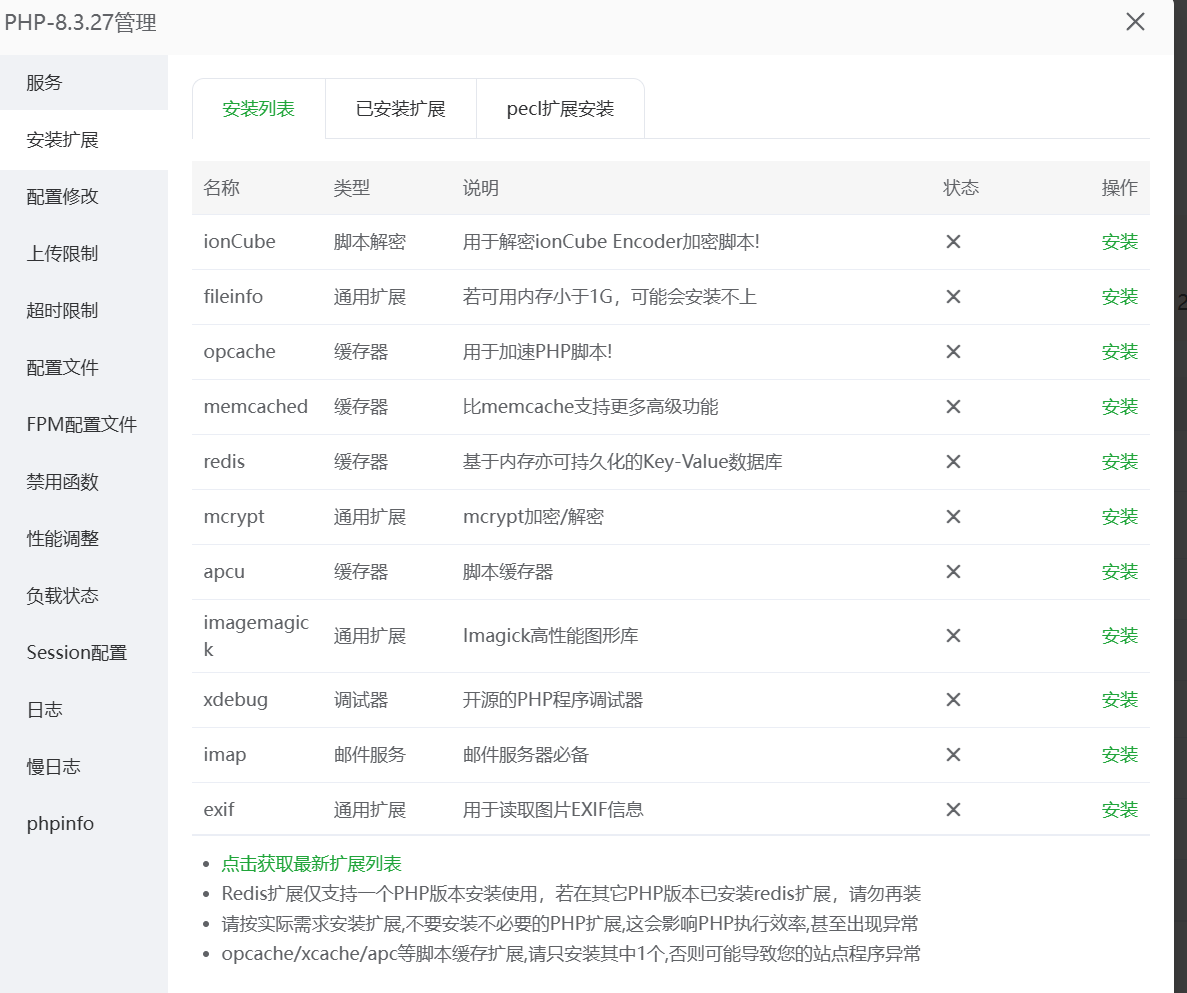Viewport: 1187px width, 993px height.
Task: Install the opcache extension
Action: (1119, 351)
